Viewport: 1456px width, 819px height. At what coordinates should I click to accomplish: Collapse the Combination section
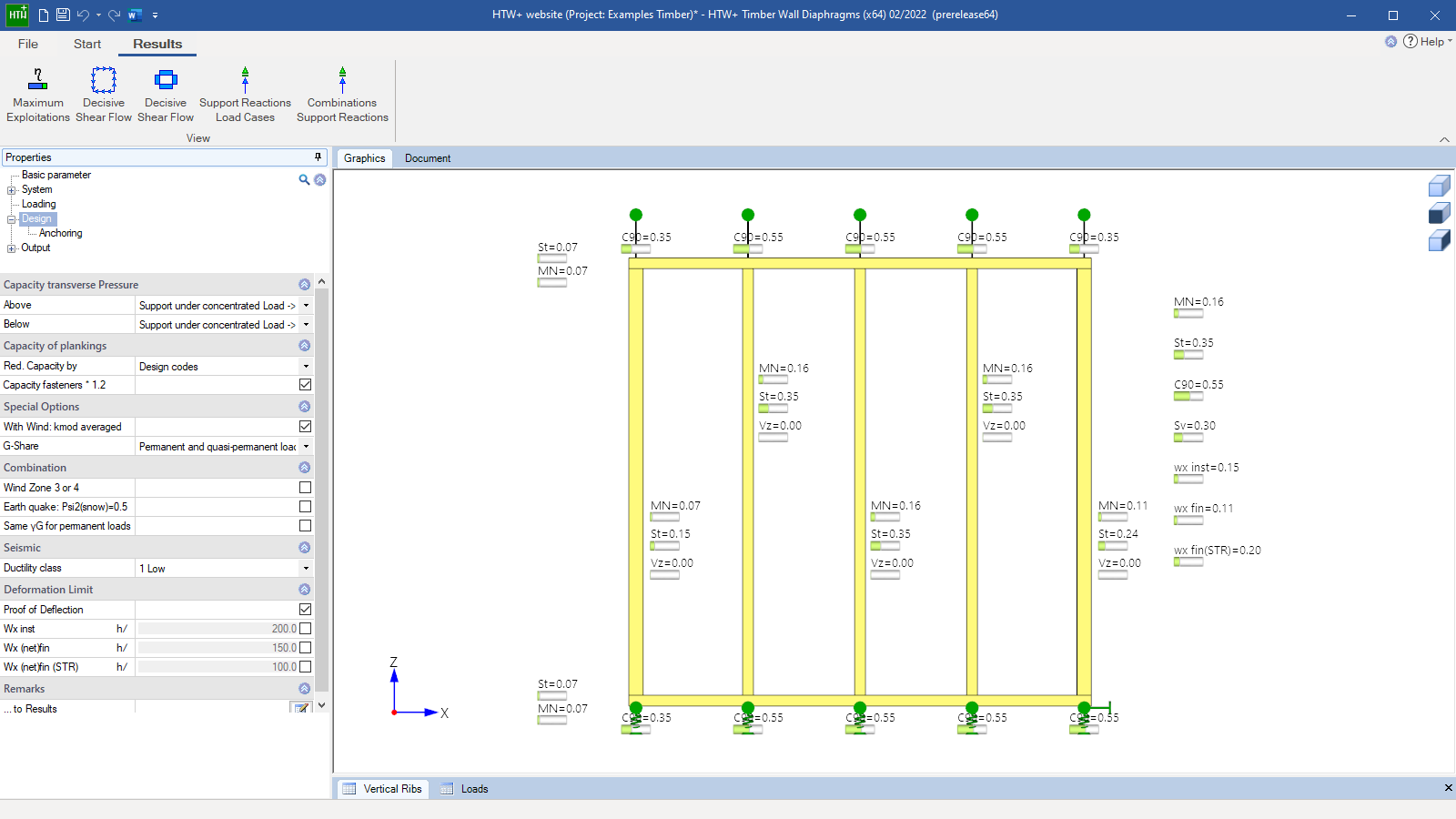(x=304, y=468)
